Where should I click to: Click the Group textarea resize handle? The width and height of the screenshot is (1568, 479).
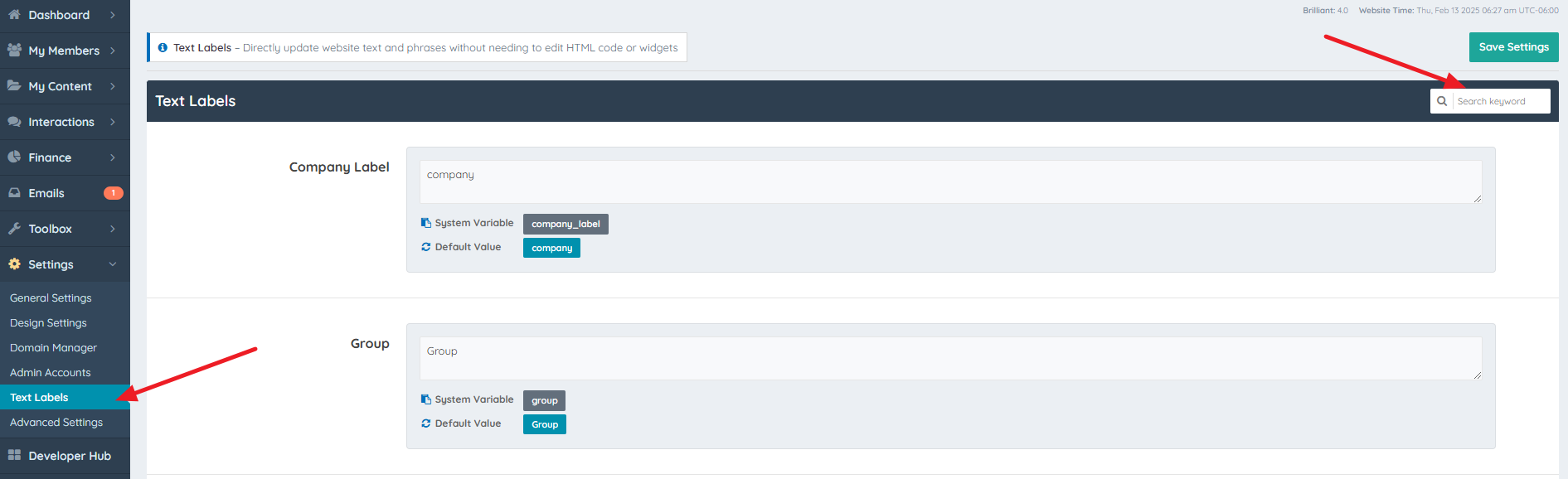click(x=1478, y=375)
